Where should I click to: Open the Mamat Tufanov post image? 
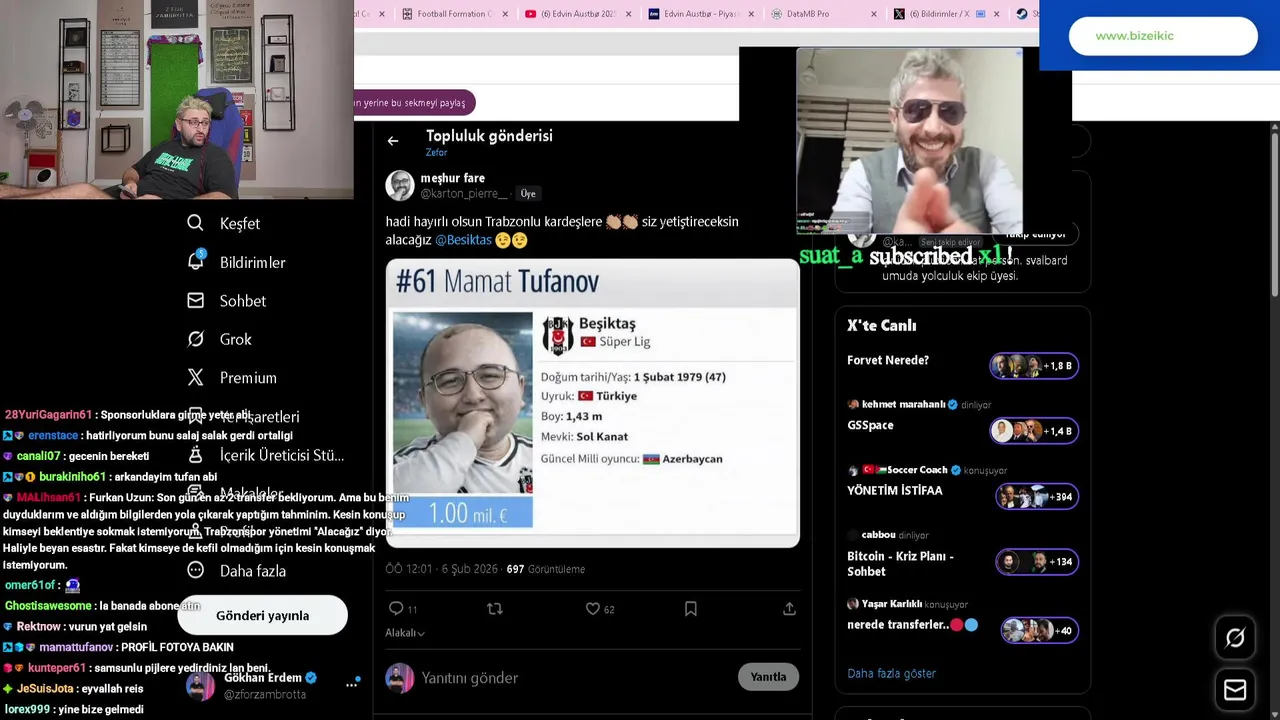592,403
